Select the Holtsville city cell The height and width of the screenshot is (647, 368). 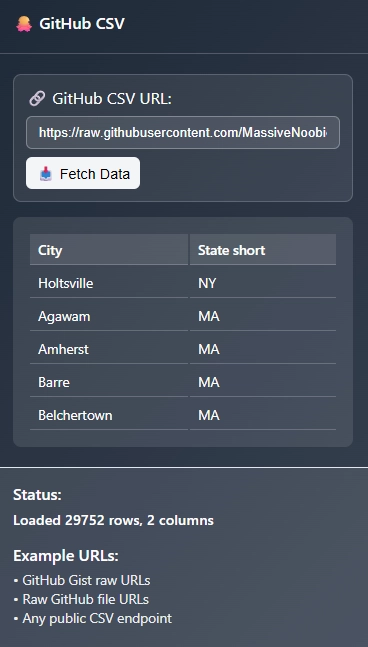[x=109, y=283]
